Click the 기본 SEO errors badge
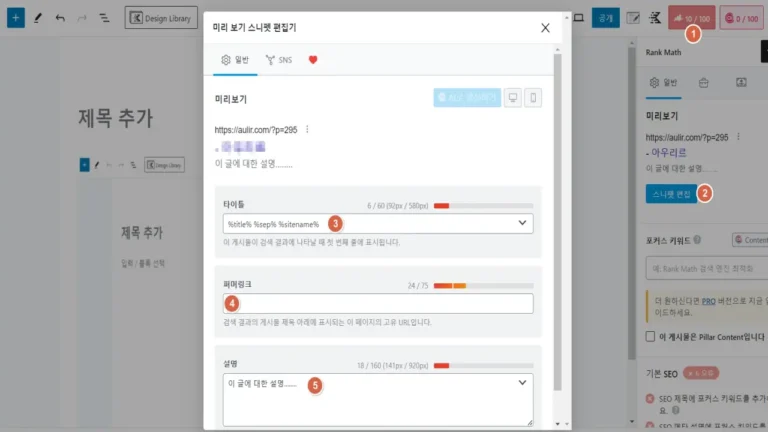Screen dimensions: 768x432 pos(701,373)
